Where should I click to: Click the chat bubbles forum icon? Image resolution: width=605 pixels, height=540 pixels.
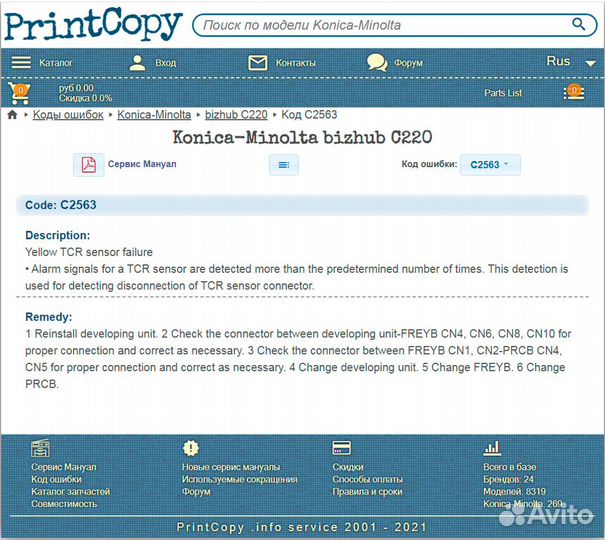tap(377, 62)
